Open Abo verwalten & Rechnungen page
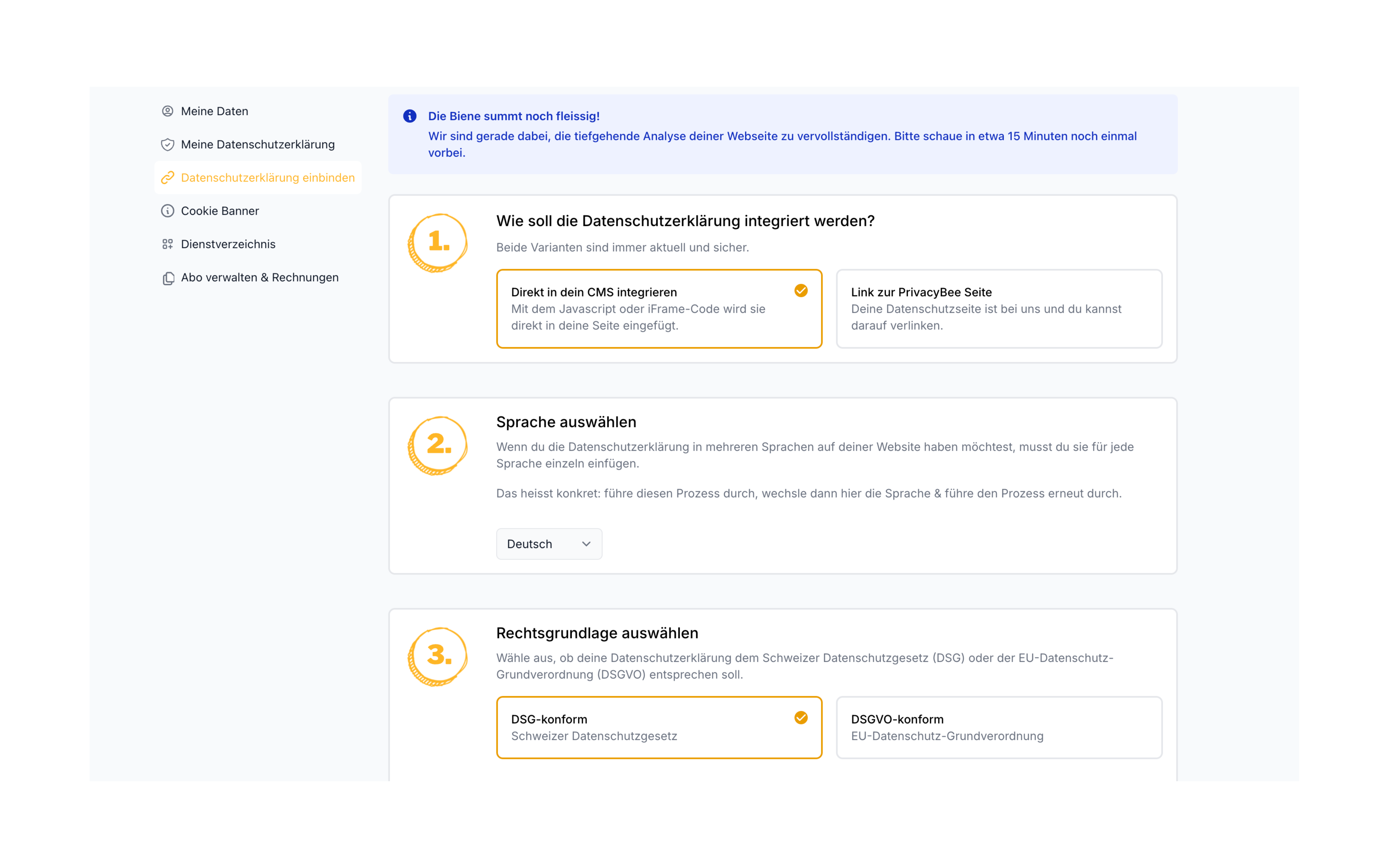 point(259,278)
